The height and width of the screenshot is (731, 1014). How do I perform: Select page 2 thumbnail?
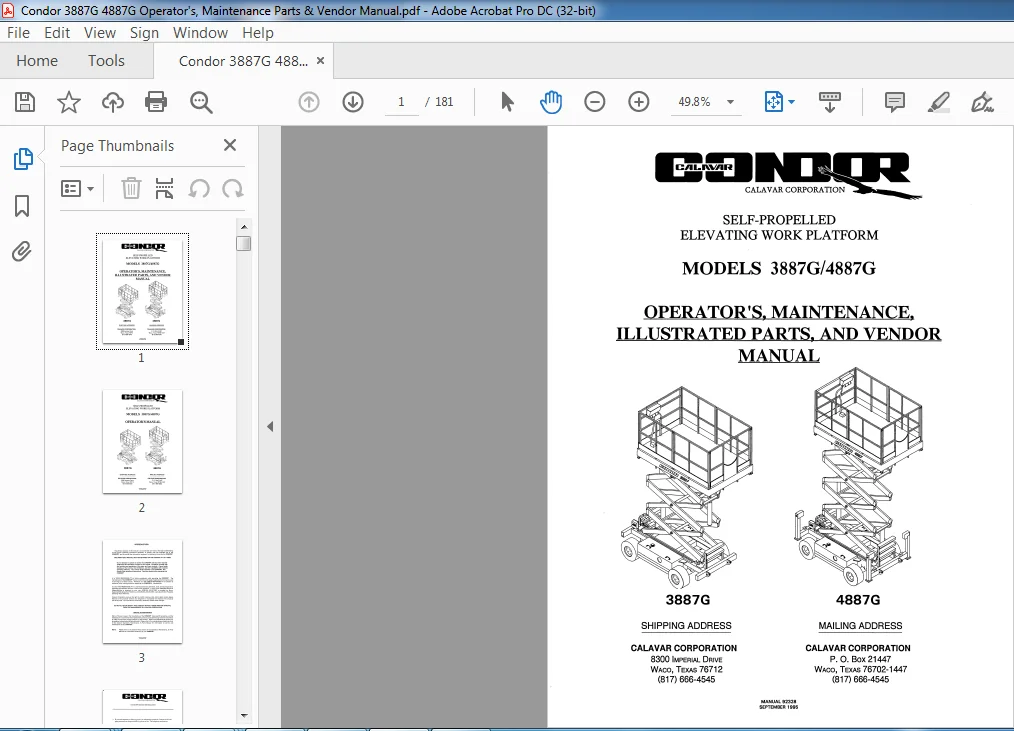(x=142, y=441)
